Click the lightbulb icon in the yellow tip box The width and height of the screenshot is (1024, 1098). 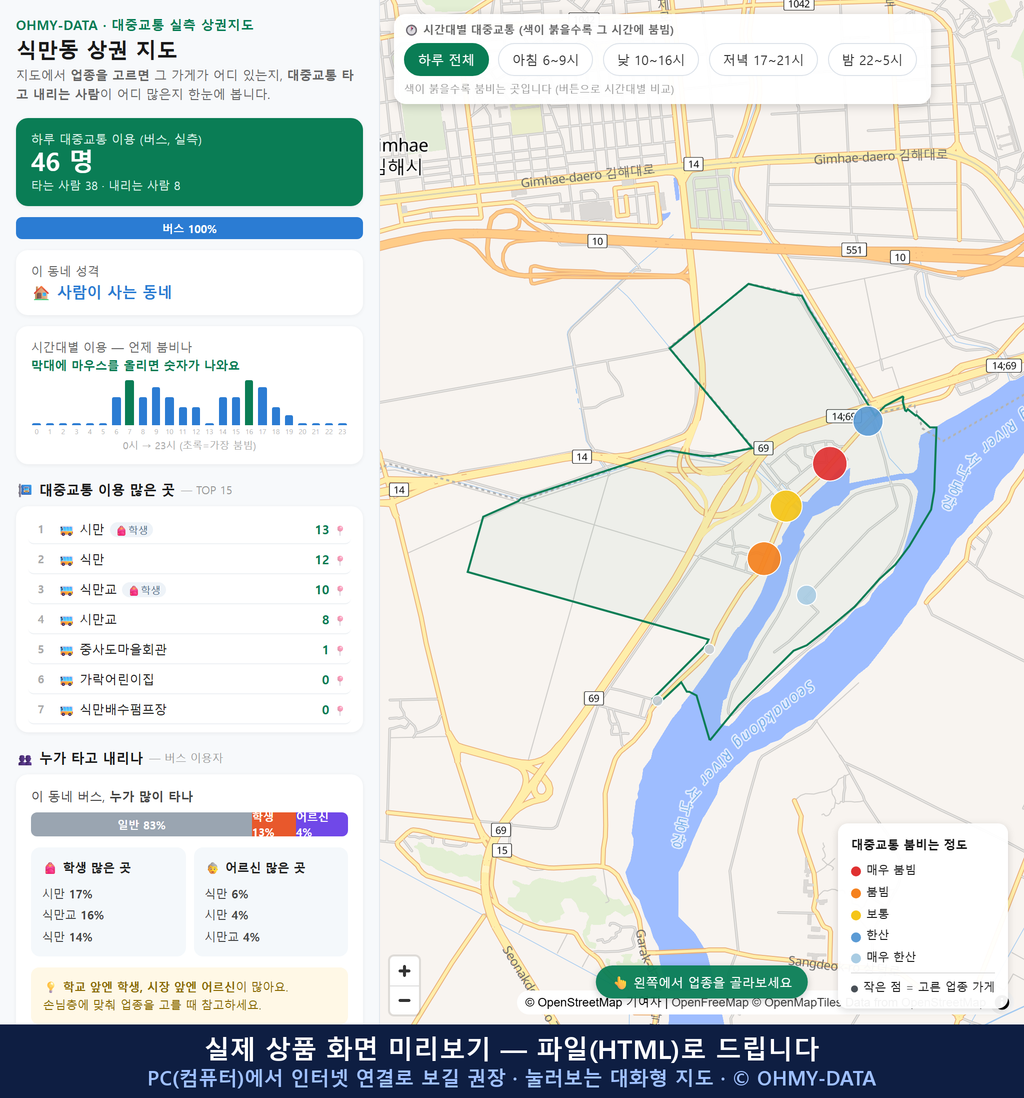point(50,987)
